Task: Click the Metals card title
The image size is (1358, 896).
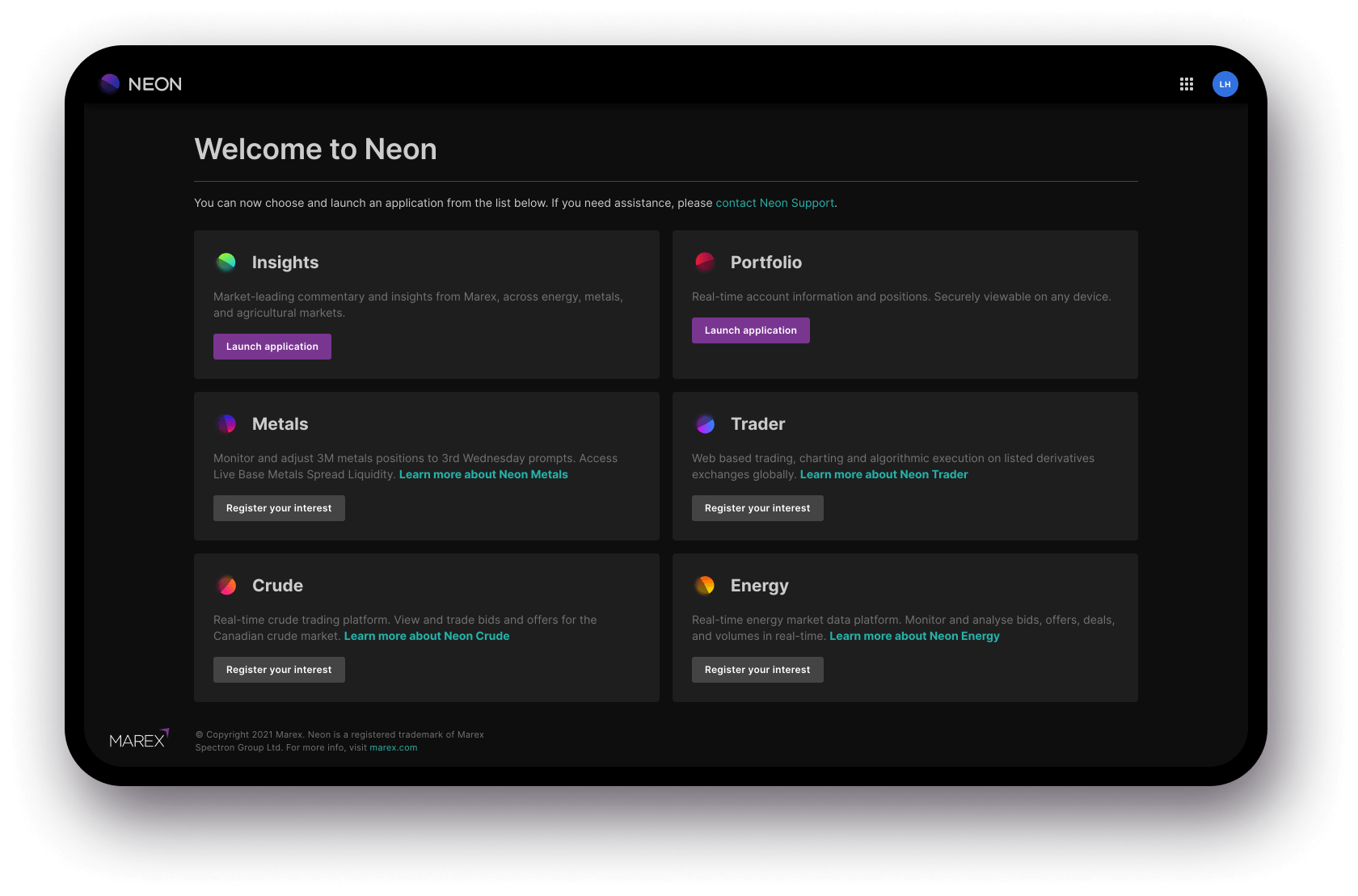Action: [280, 424]
